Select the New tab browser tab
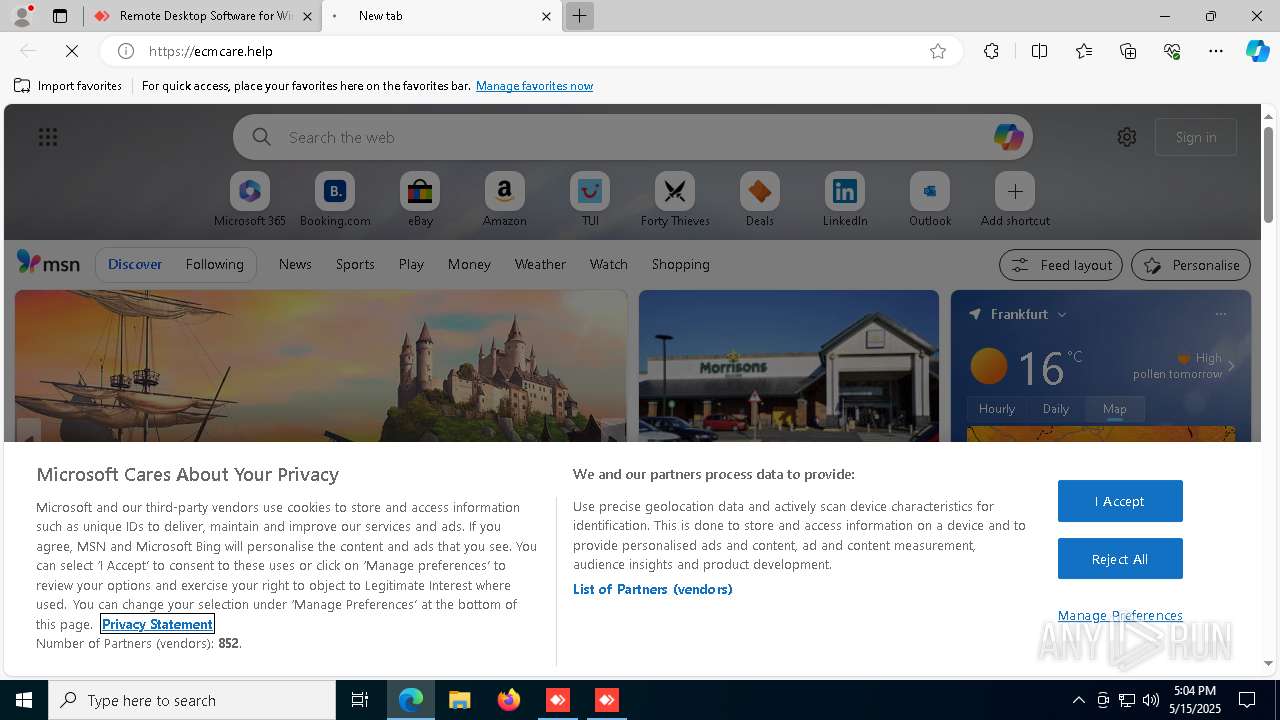The height and width of the screenshot is (720, 1280). pos(440,16)
